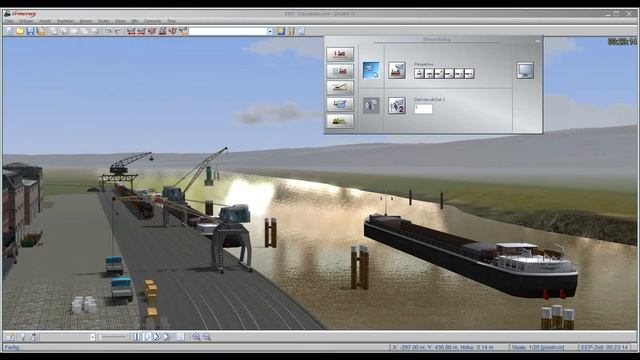Redo the action in the top toolbar
Viewport: 640px width, 360px height.
tap(118, 31)
